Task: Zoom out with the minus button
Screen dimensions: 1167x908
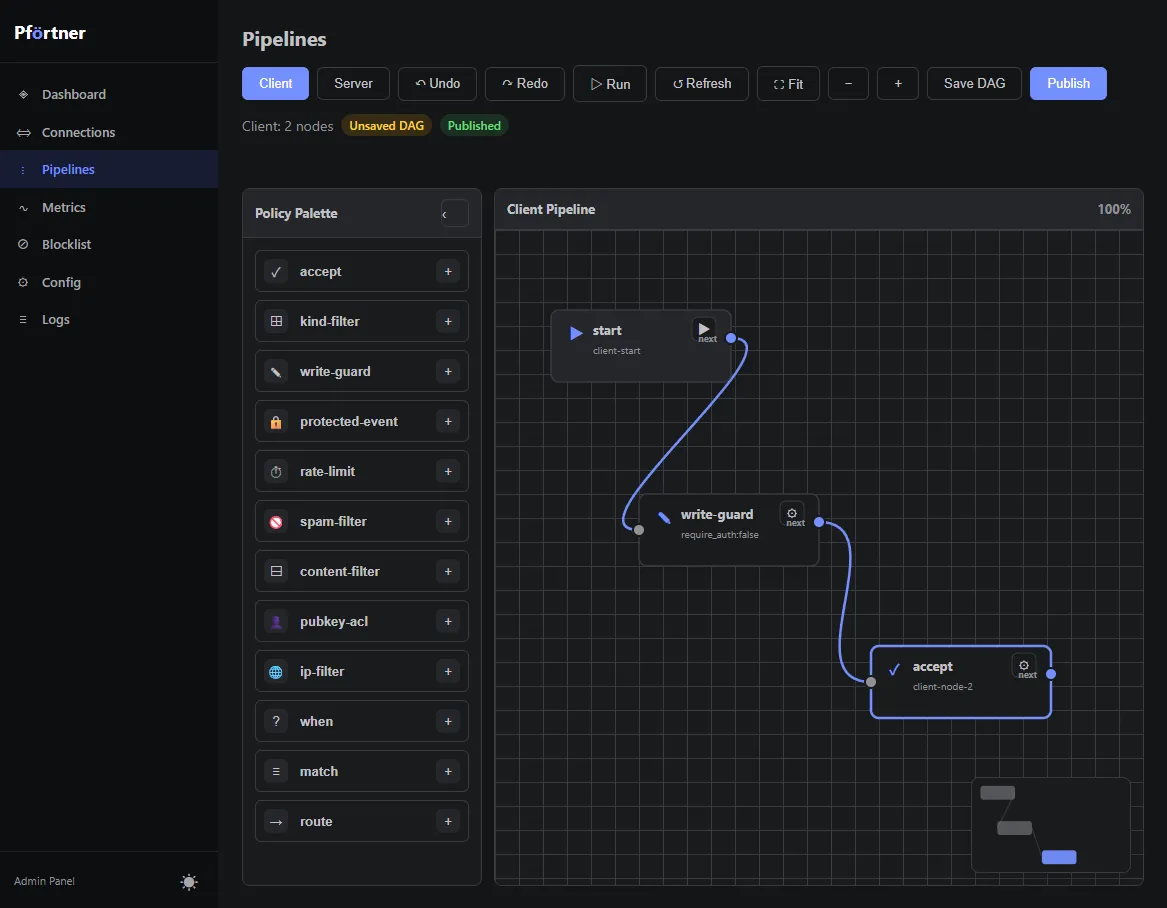Action: tap(848, 83)
